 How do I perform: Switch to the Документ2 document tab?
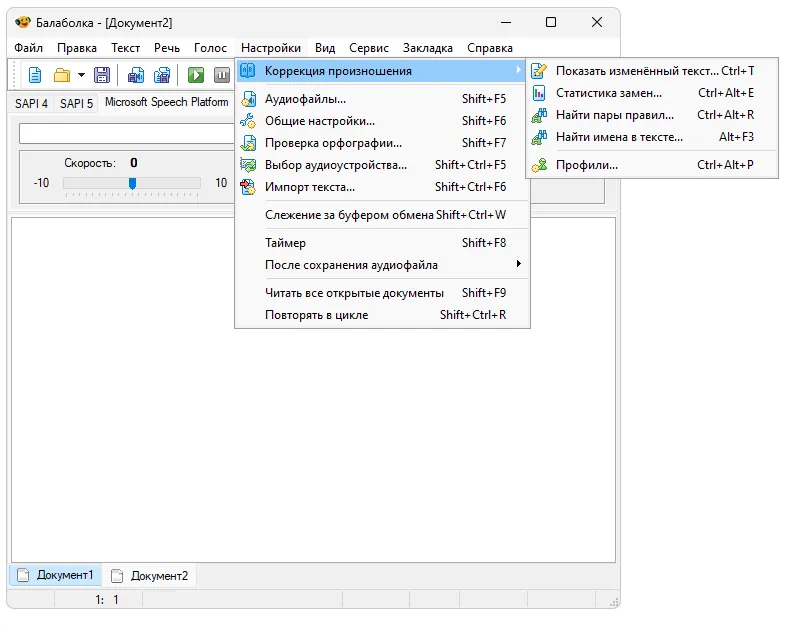(149, 576)
